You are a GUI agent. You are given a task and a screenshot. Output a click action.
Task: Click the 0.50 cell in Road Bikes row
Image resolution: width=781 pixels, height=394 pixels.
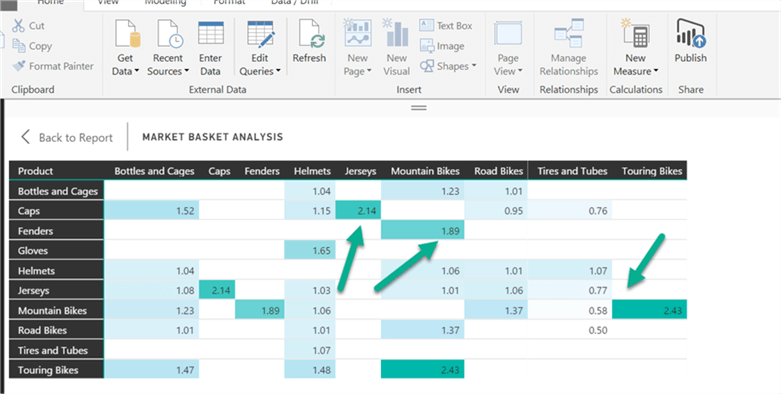tap(570, 330)
